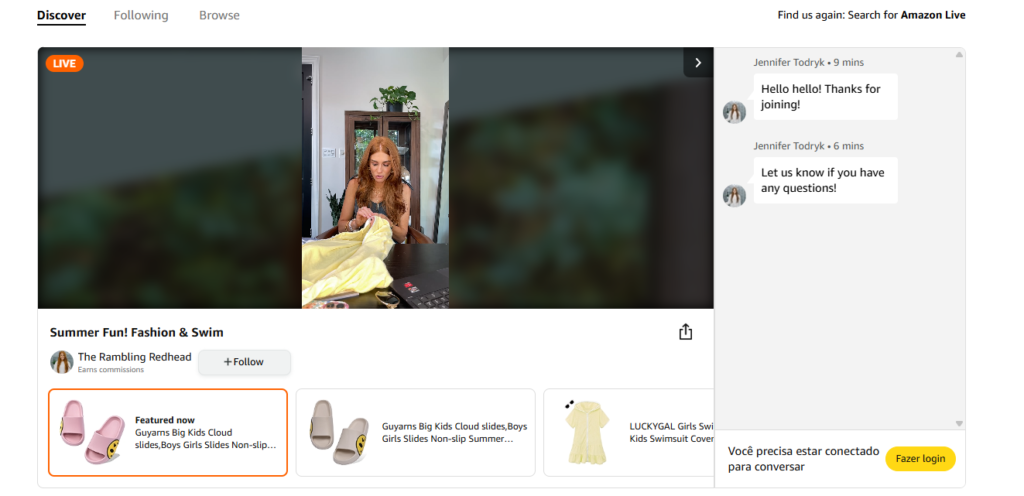This screenshot has height=496, width=1024.
Task: Open the Following tab
Action: click(x=141, y=16)
